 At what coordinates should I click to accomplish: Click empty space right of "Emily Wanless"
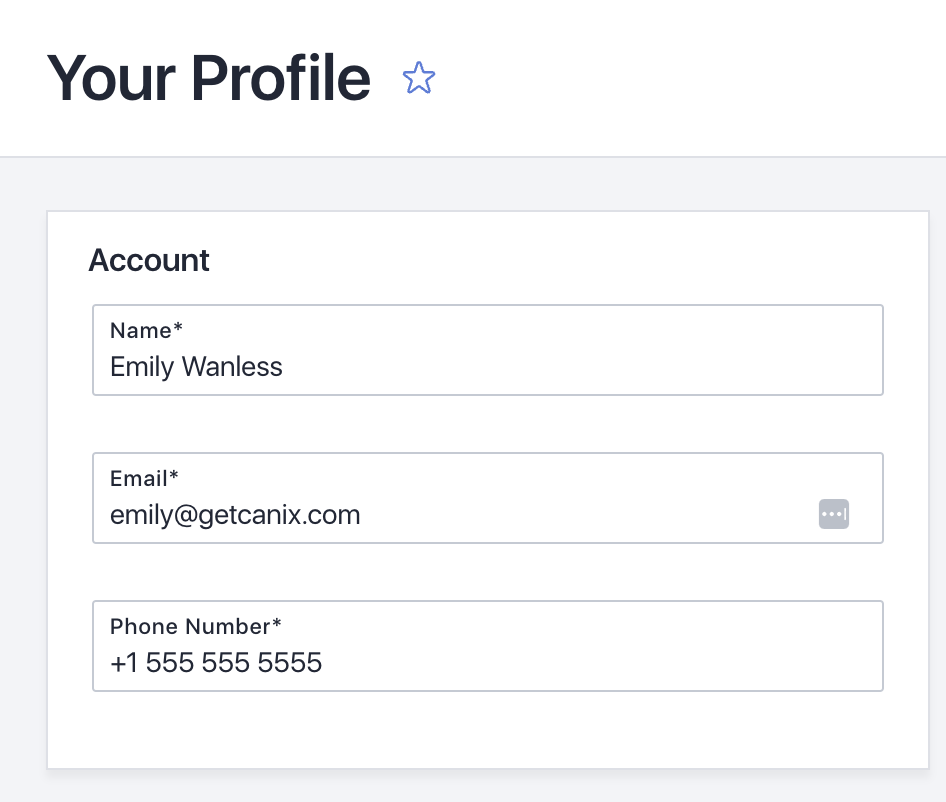pyautogui.click(x=580, y=367)
